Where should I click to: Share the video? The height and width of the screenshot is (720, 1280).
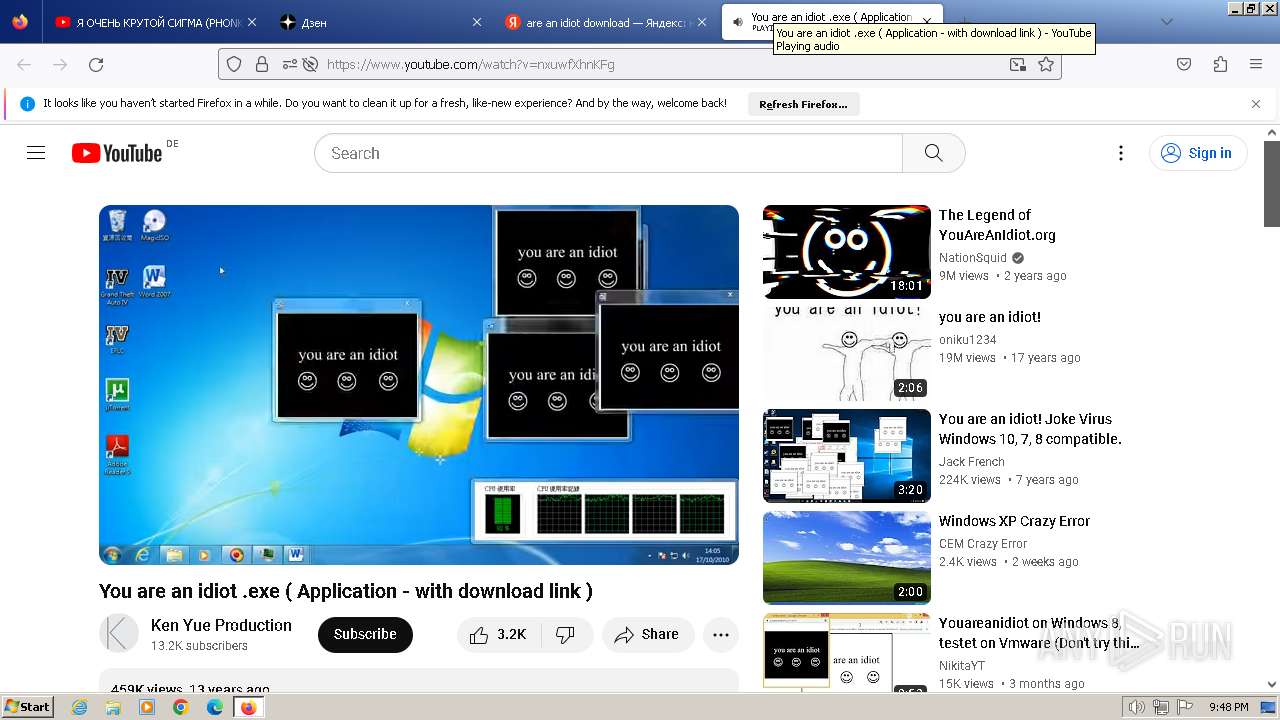(x=648, y=635)
